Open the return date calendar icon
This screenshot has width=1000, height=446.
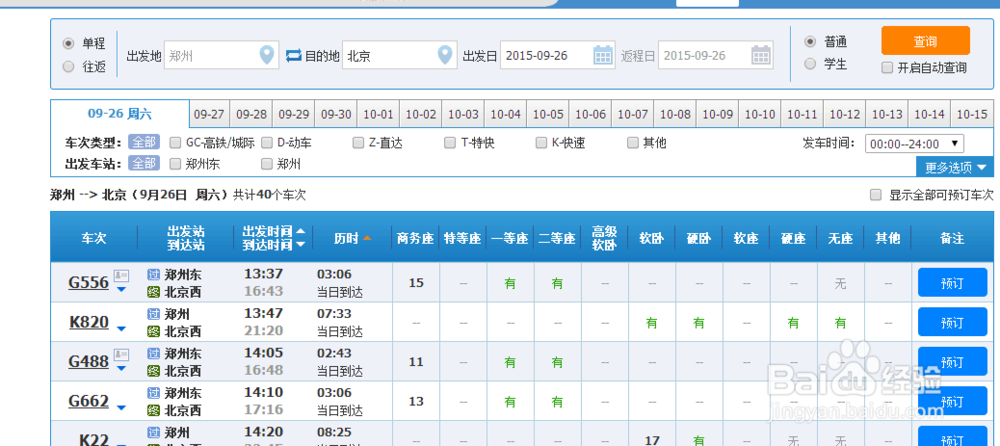[x=761, y=56]
